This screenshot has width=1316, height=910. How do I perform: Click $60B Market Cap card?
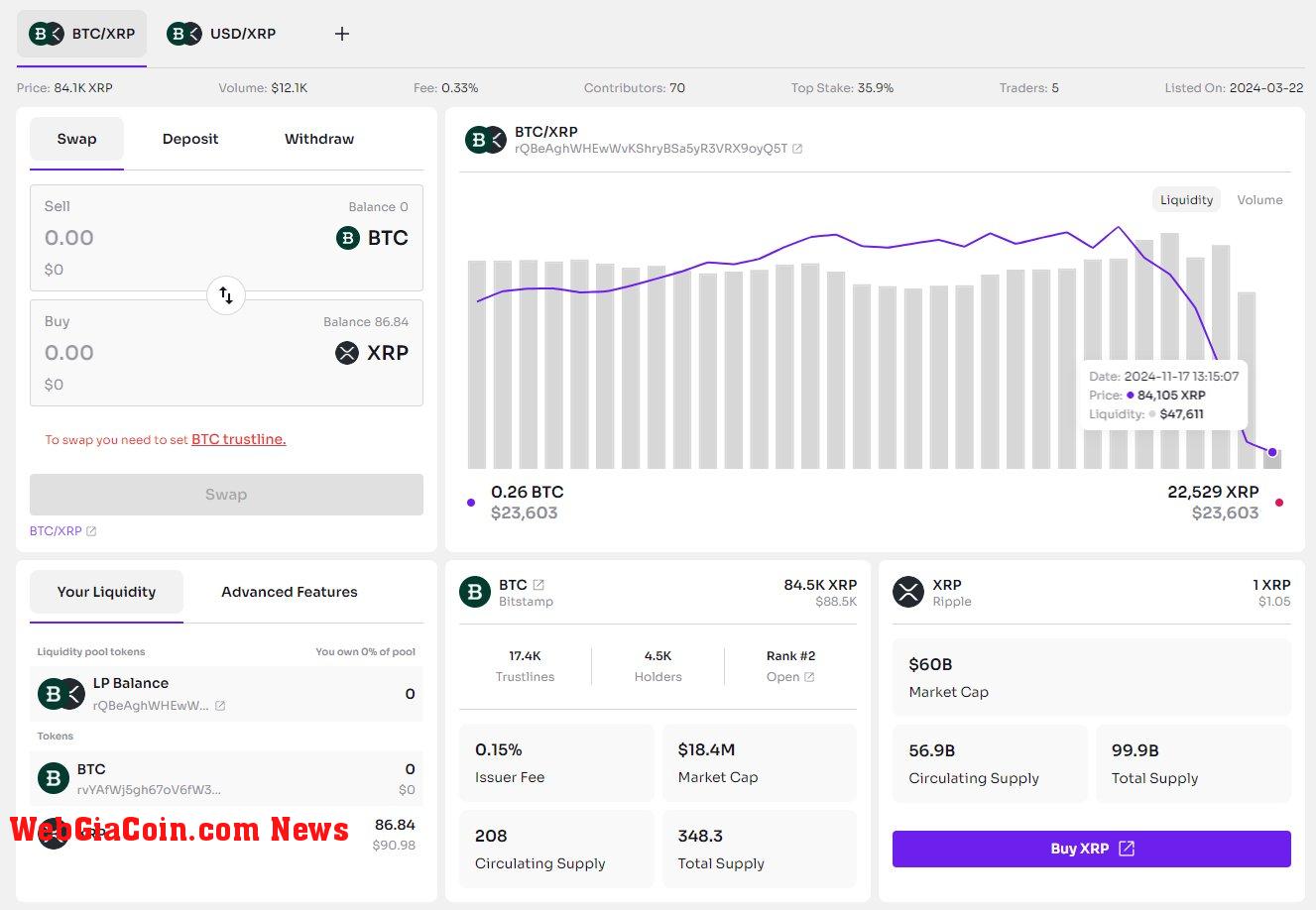click(x=1092, y=677)
